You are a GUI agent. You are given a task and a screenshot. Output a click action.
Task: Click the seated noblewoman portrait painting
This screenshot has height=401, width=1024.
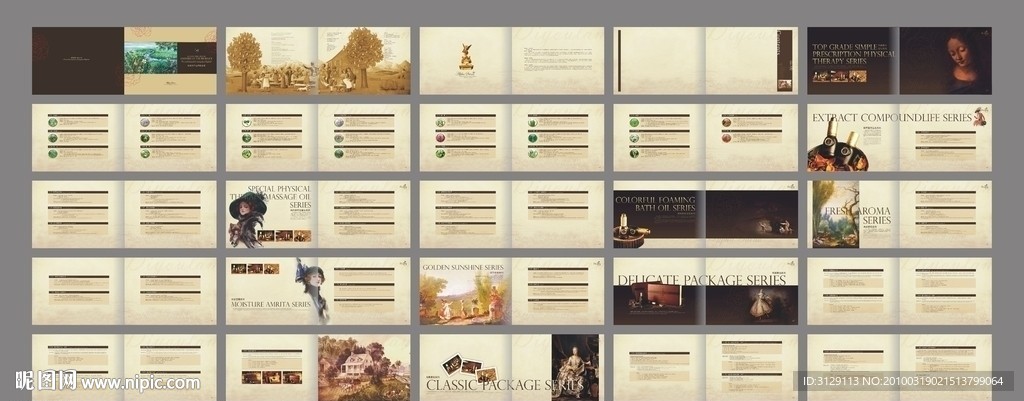574,368
